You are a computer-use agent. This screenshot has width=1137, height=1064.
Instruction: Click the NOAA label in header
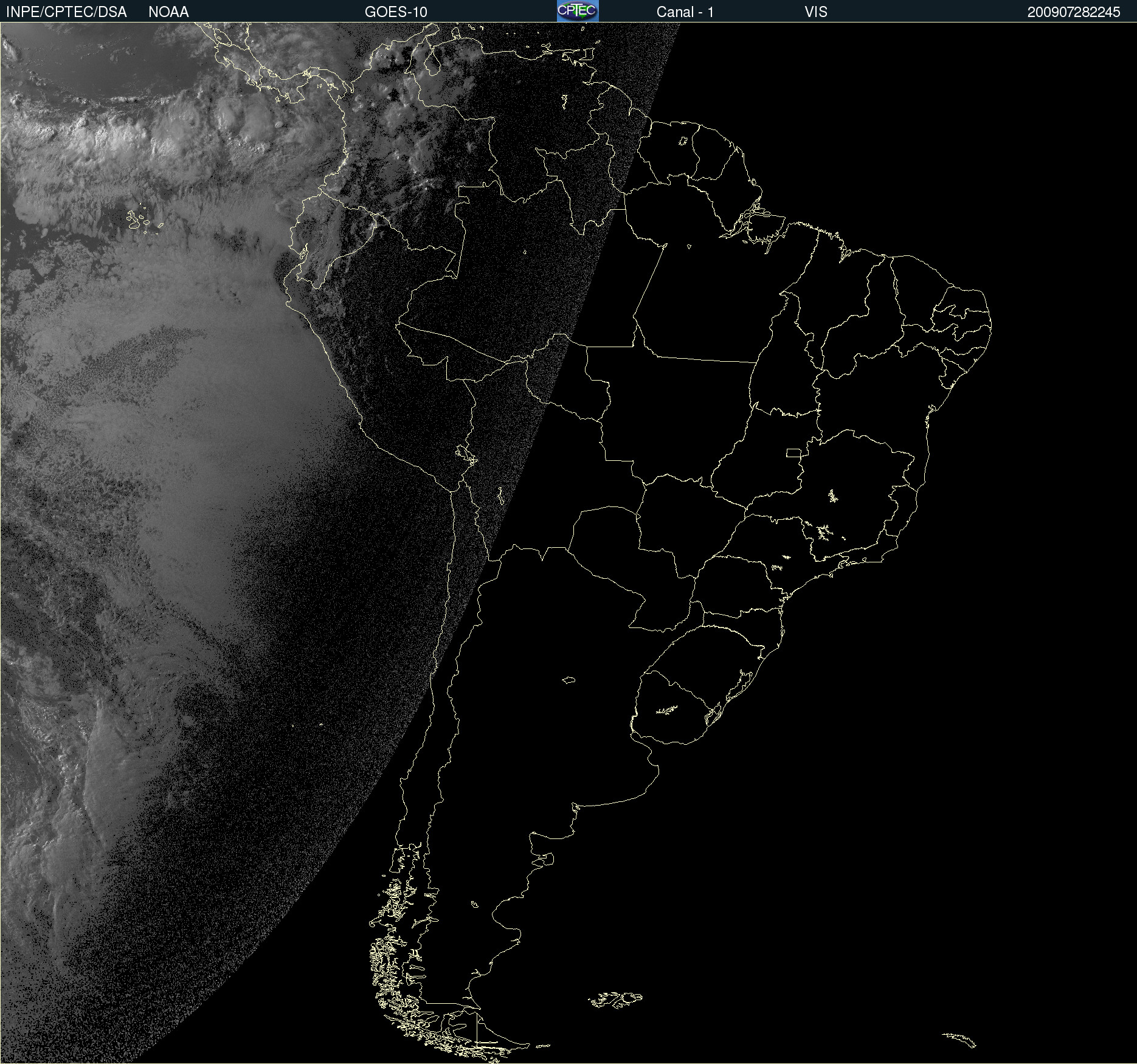point(168,12)
